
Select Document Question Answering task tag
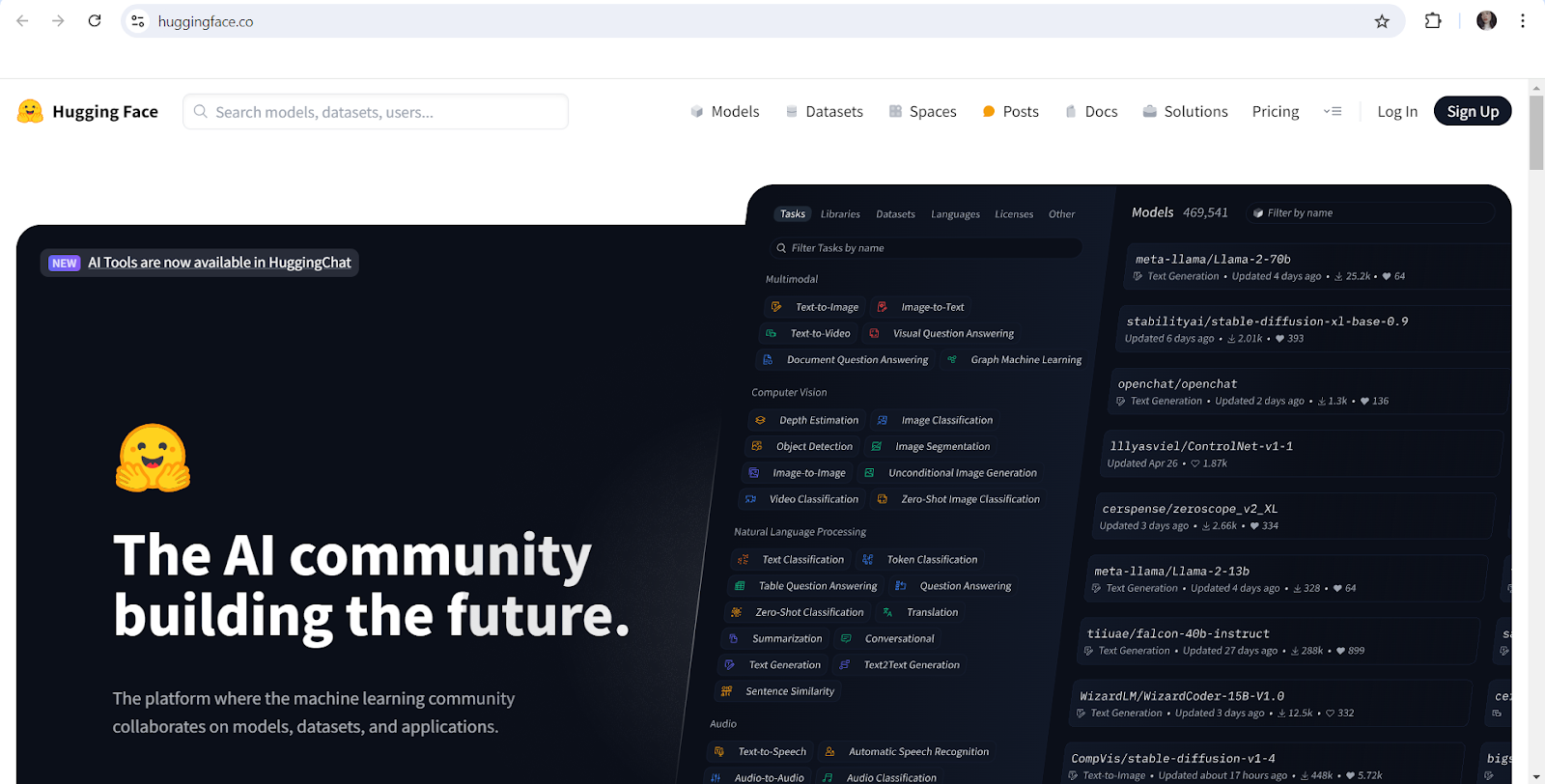click(846, 359)
